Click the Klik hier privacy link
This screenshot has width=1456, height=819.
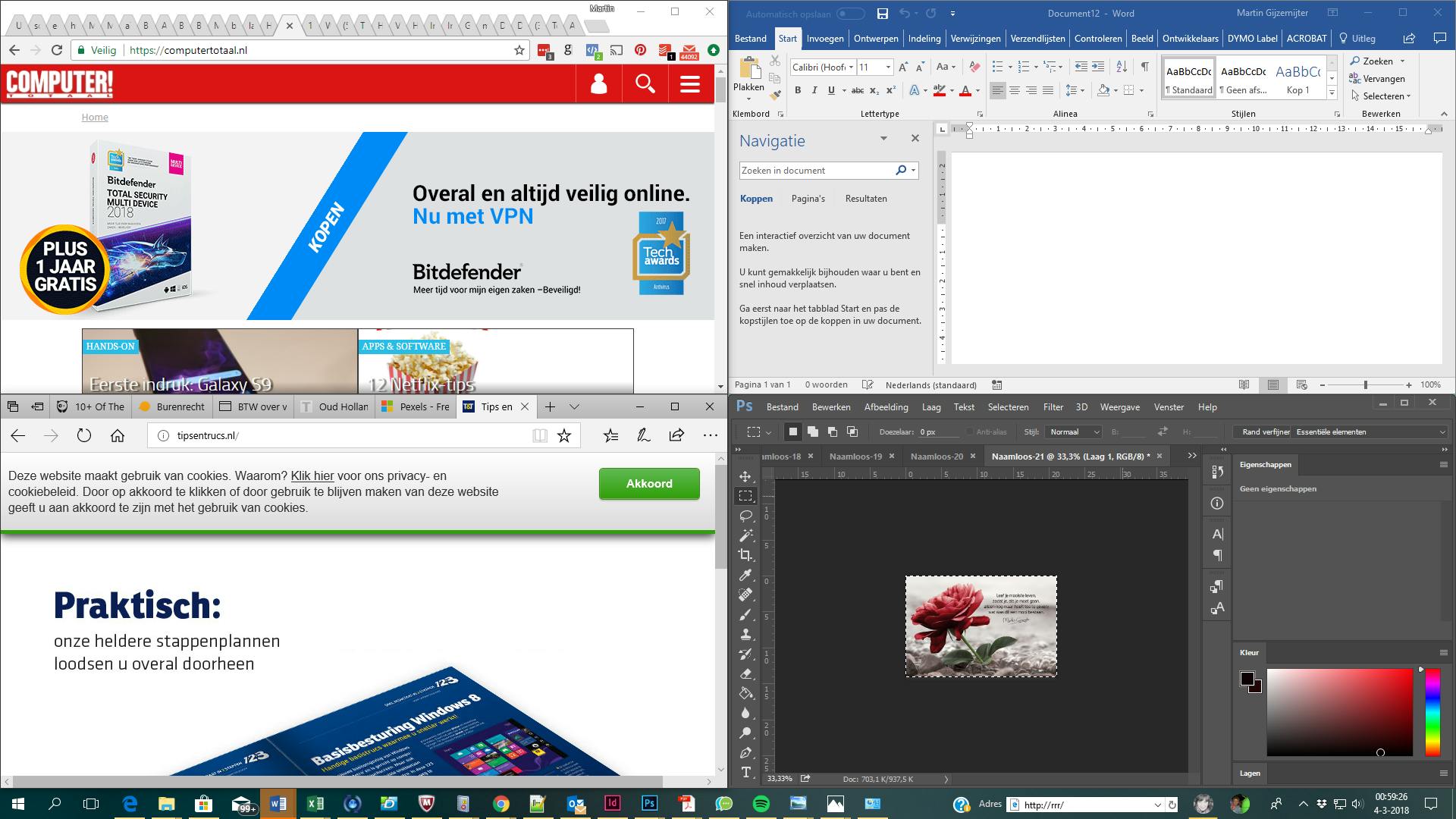click(312, 476)
